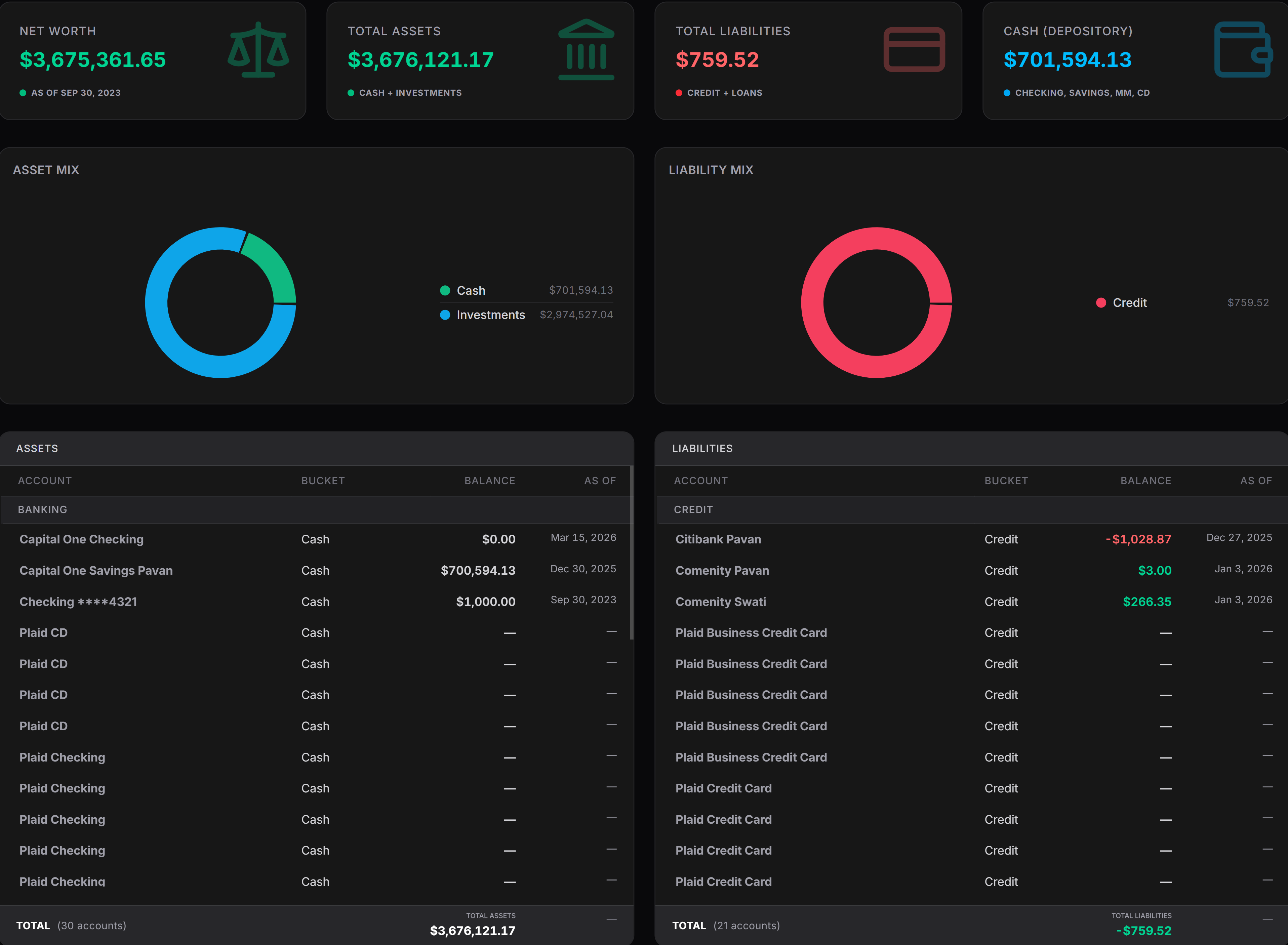
Task: Click the assets TOTAL (30 accounts) label
Action: 71,926
